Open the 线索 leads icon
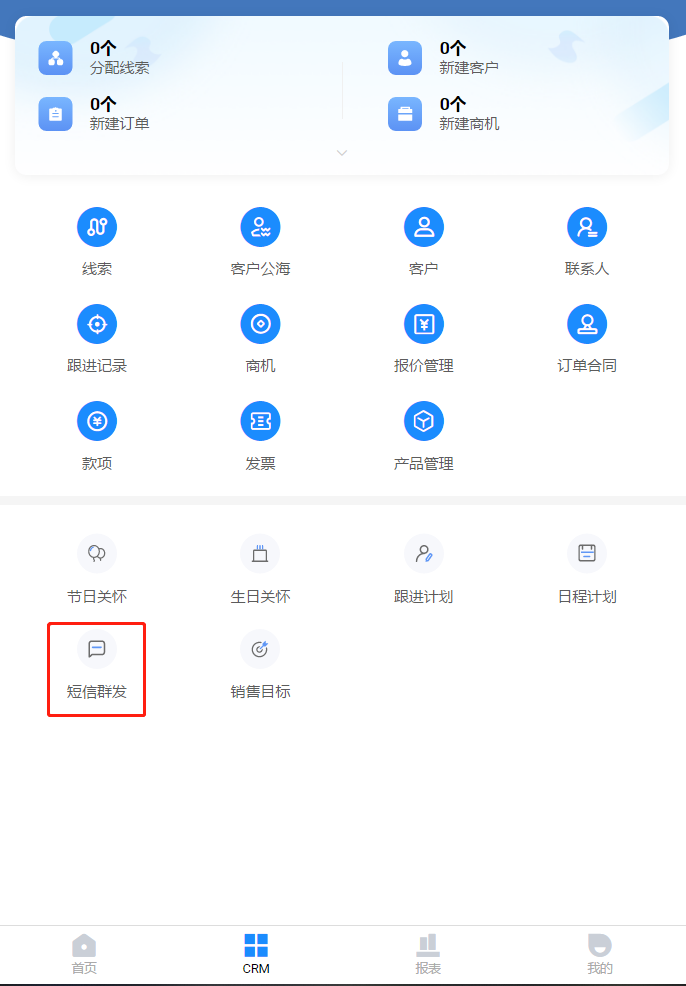 pyautogui.click(x=97, y=227)
